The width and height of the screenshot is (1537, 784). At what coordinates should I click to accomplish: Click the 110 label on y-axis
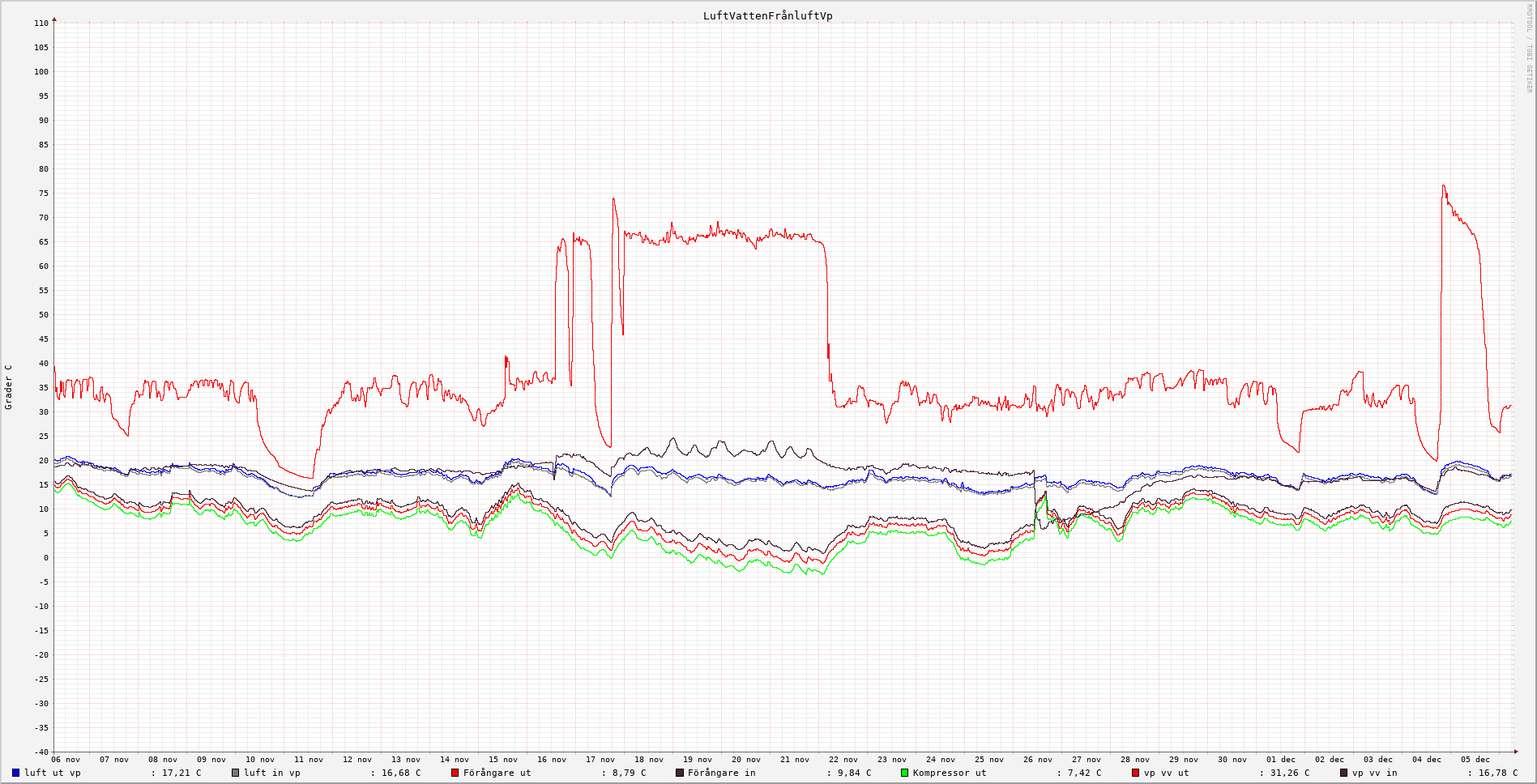(41, 23)
